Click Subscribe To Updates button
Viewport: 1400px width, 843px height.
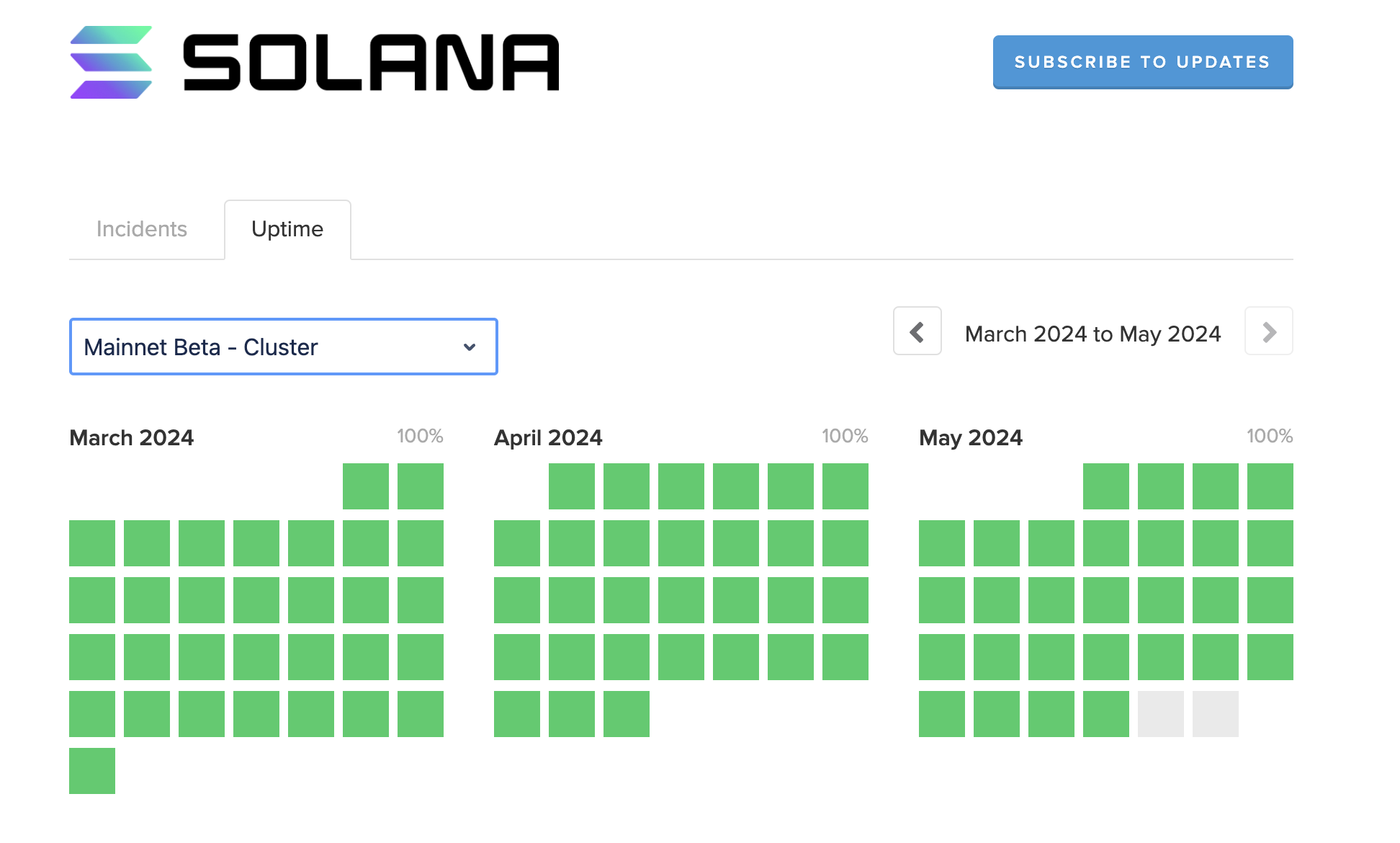click(x=1142, y=62)
